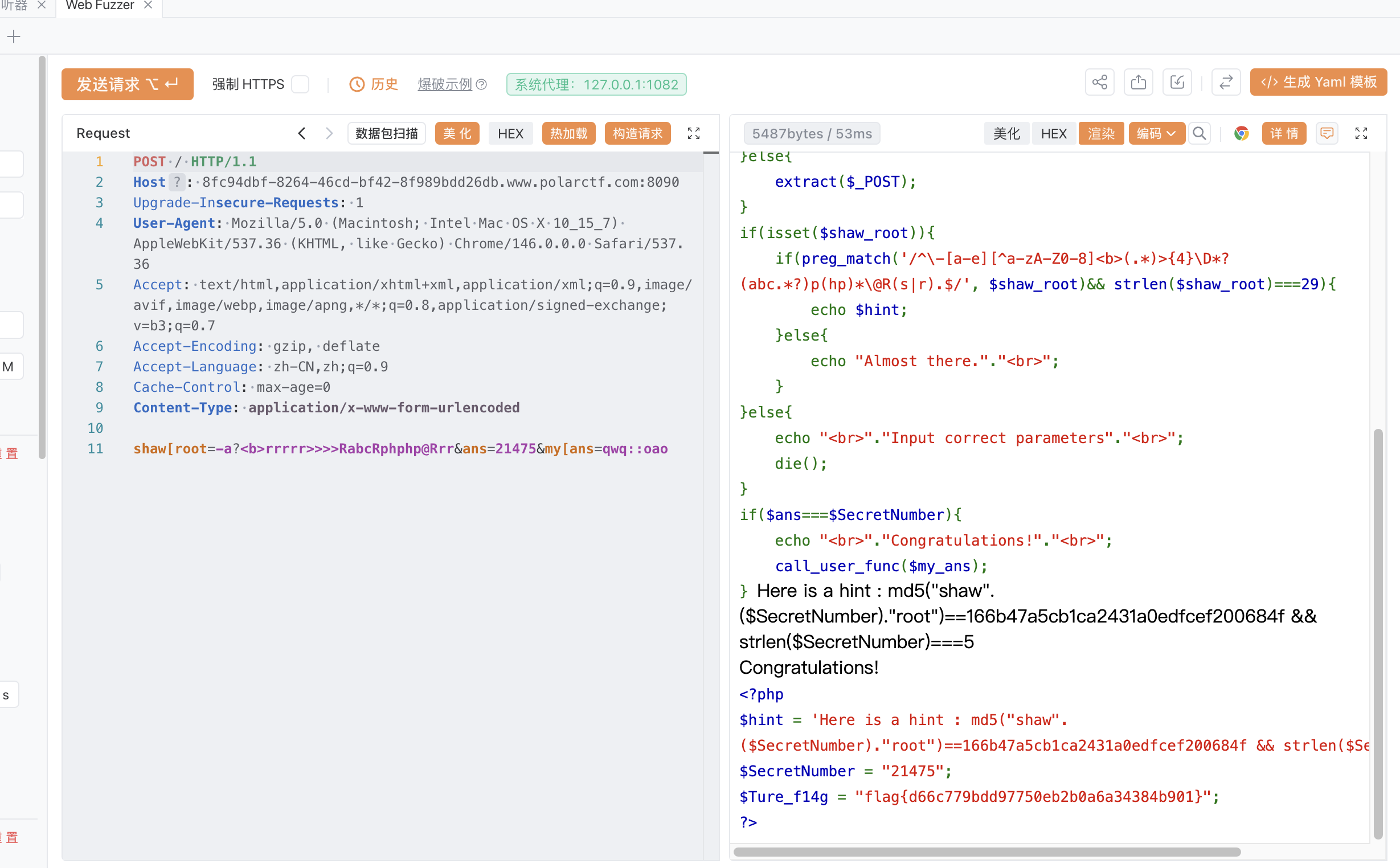Click the Host ? fold tag
Viewport: 1400px width, 868px height.
click(176, 182)
